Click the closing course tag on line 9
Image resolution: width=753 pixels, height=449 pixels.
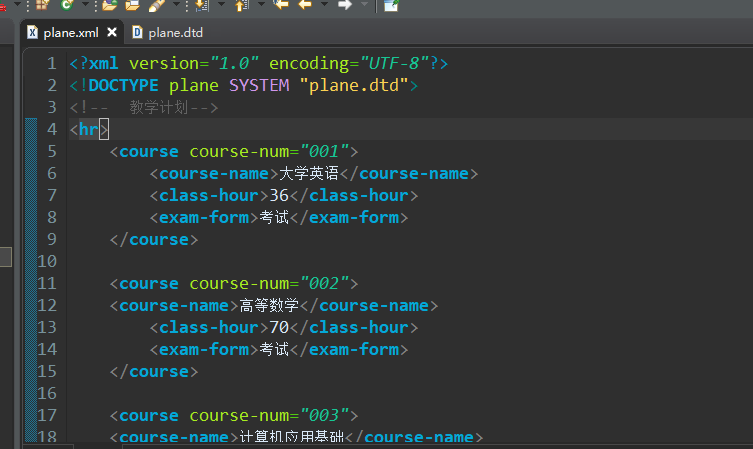[154, 240]
